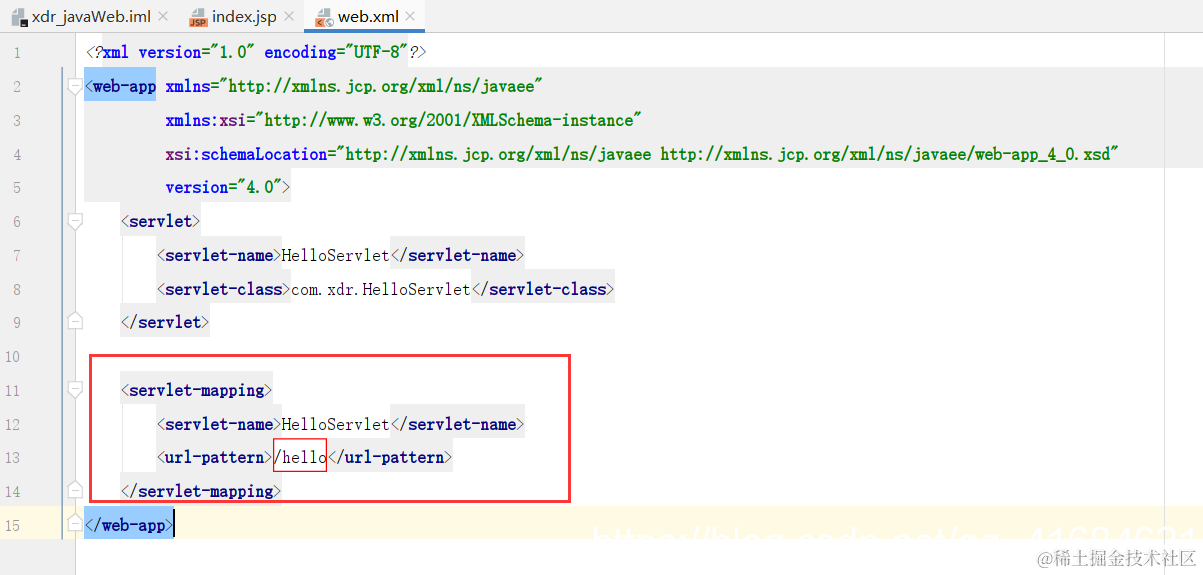Click the opening servlet-mapping tag on line 11
This screenshot has width=1203, height=575.
pos(196,390)
